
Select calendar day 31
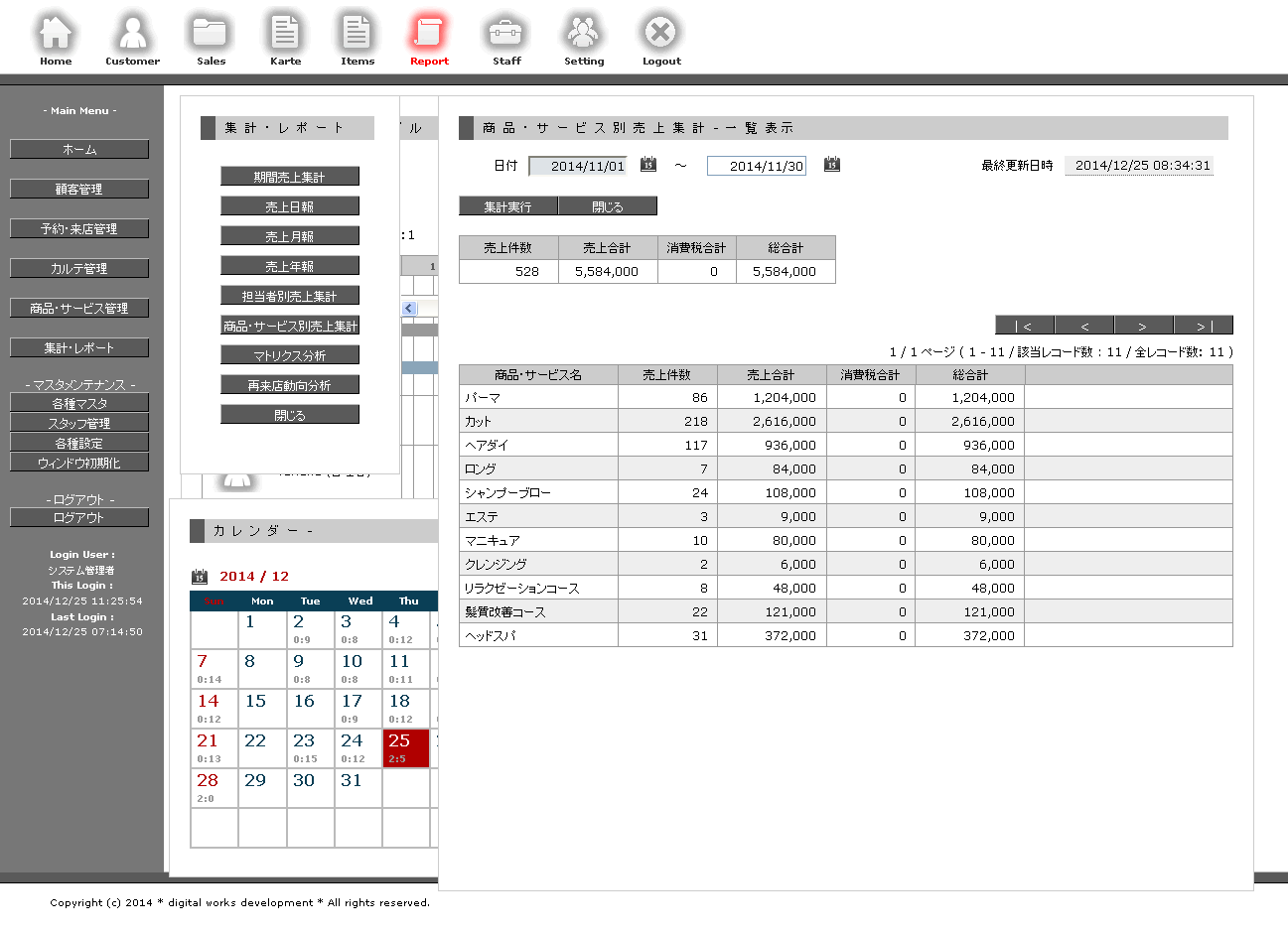pos(358,788)
